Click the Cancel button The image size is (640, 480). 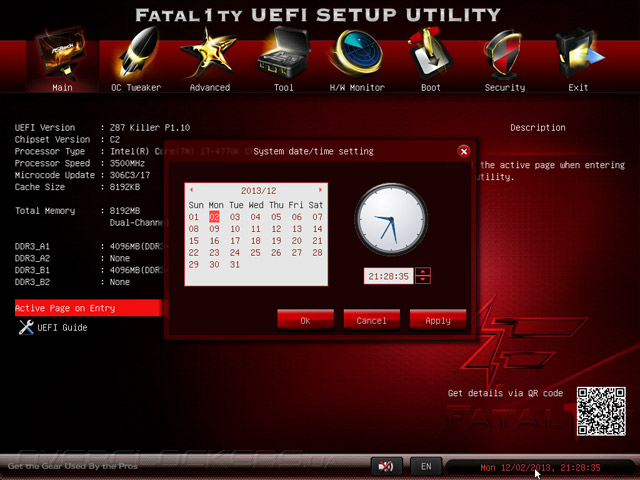tap(371, 320)
